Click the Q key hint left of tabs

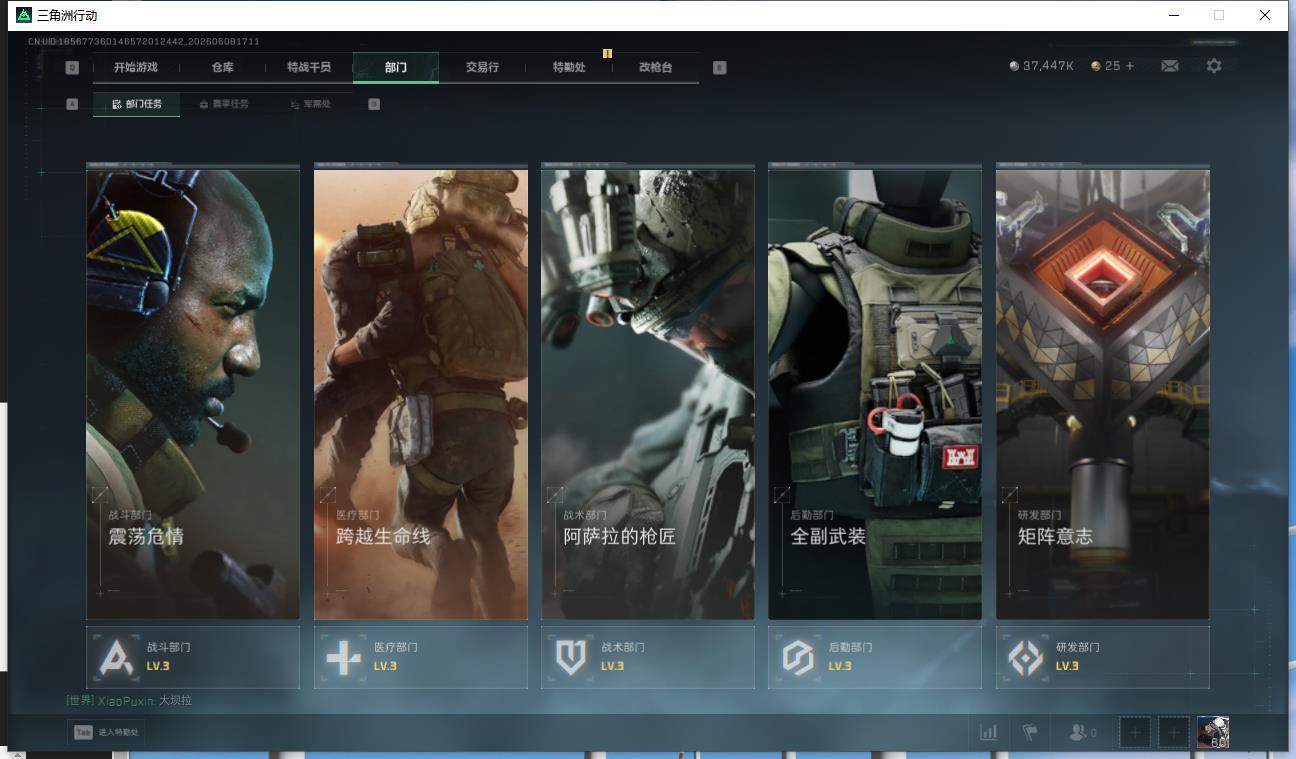tap(72, 68)
